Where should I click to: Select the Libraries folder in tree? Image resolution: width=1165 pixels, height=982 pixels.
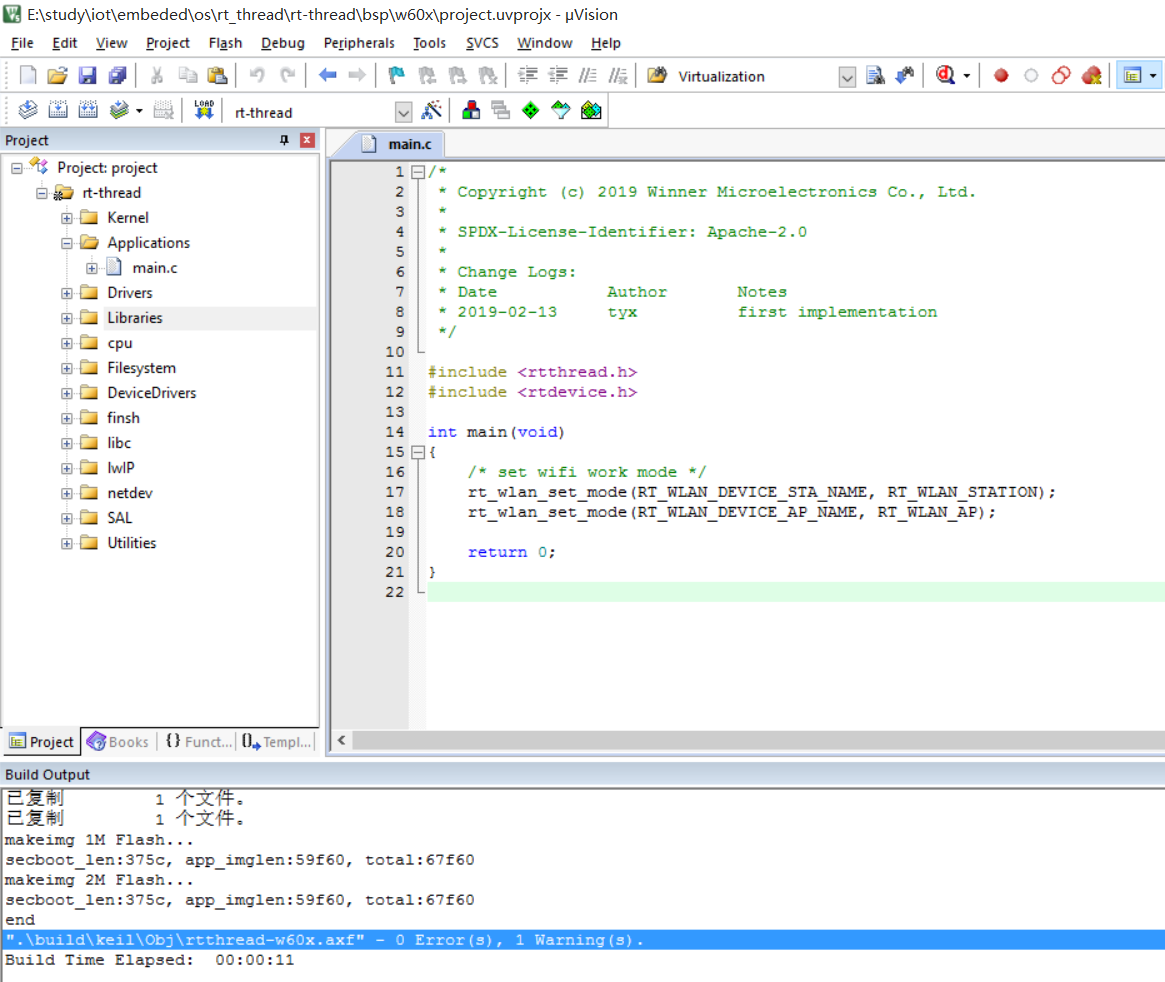(134, 318)
